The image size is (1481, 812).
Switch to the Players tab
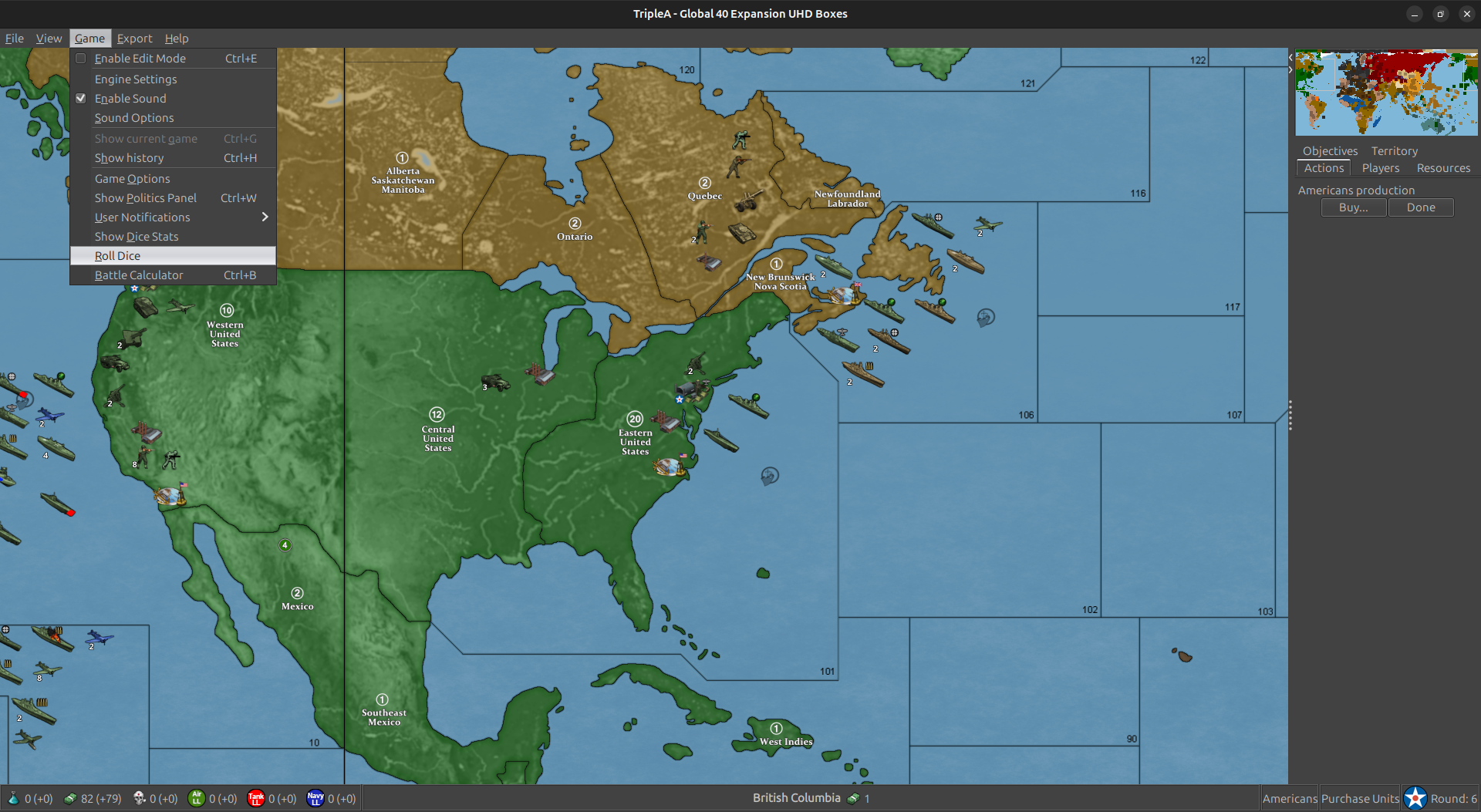click(1381, 168)
